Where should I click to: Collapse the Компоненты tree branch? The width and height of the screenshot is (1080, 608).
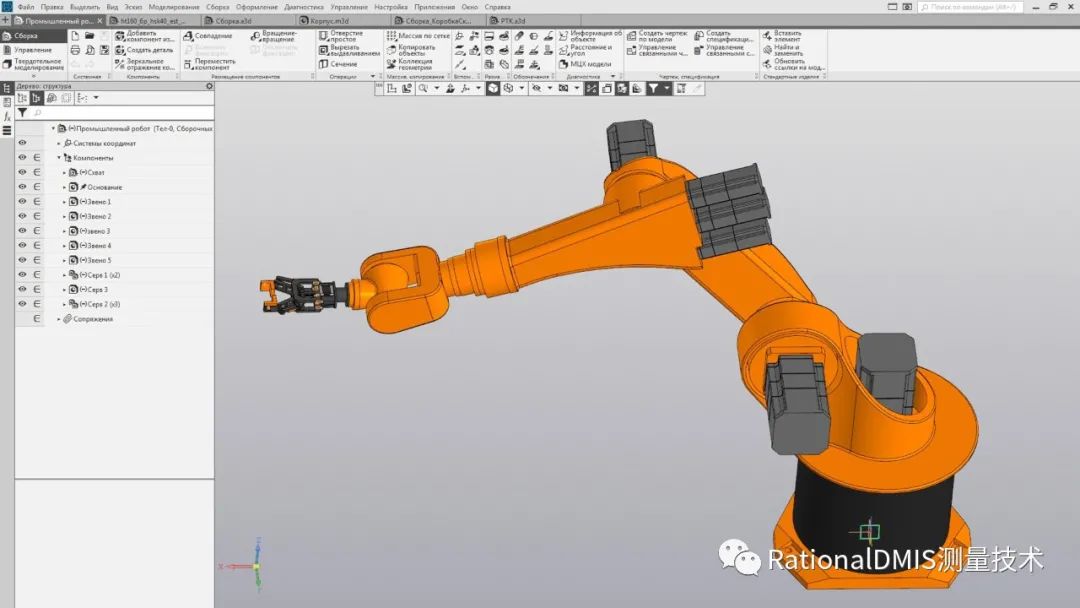[58, 157]
